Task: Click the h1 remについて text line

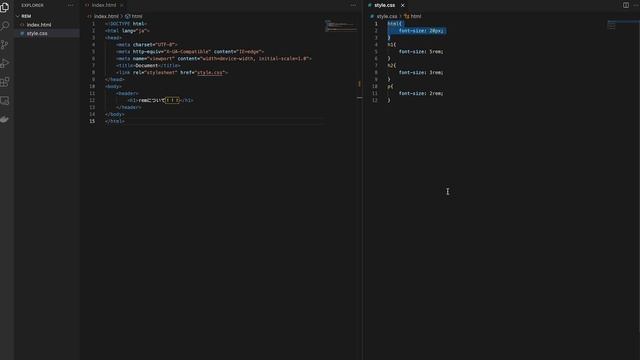Action: point(160,100)
